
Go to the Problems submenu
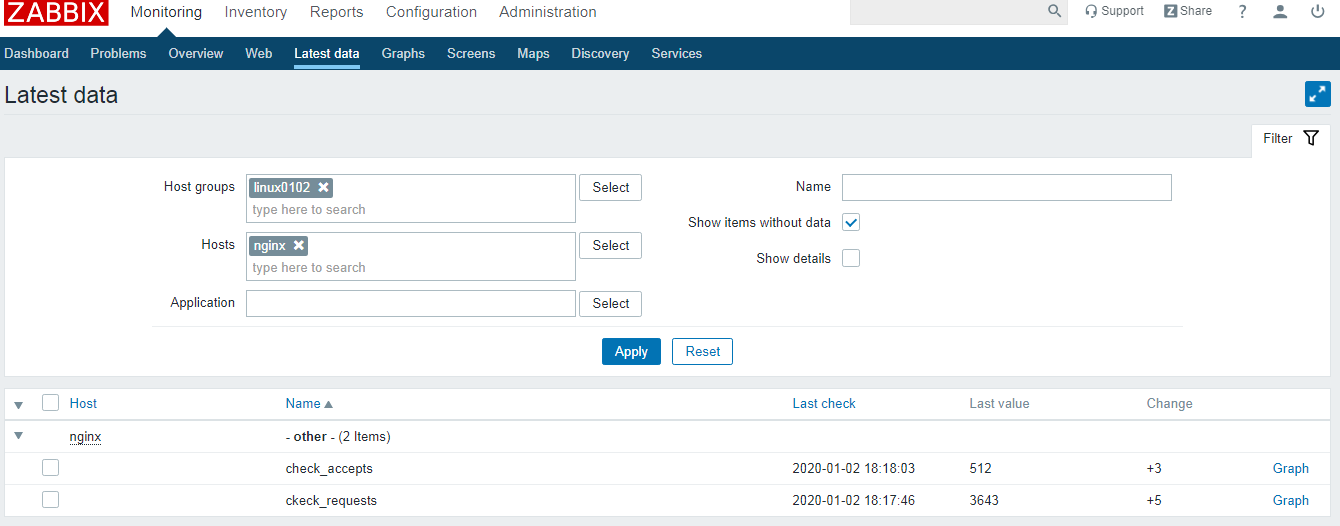tap(118, 54)
